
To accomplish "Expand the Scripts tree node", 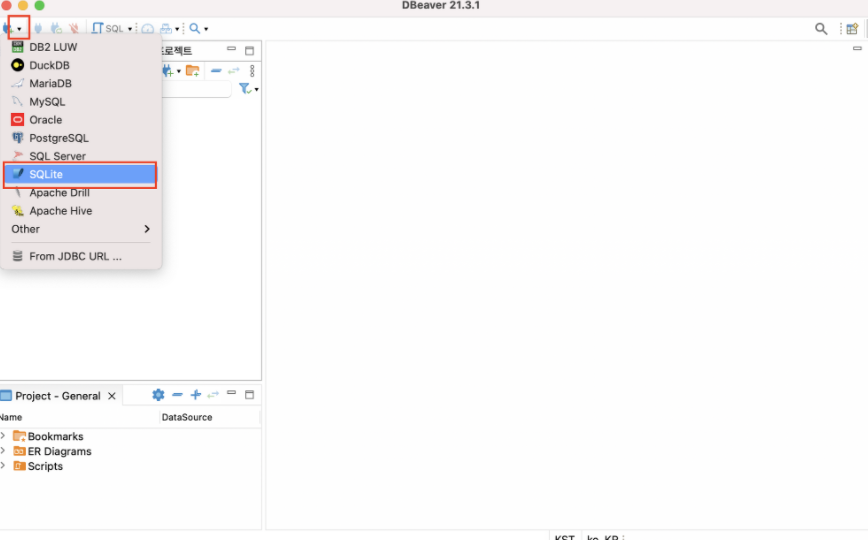I will (x=3, y=466).
